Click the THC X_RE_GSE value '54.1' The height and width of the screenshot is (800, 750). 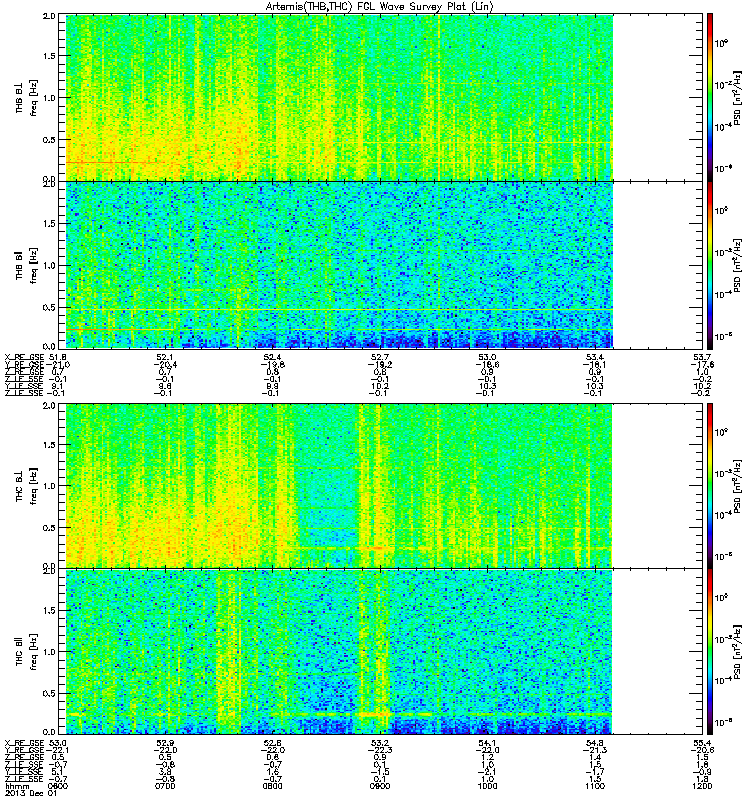[487, 743]
